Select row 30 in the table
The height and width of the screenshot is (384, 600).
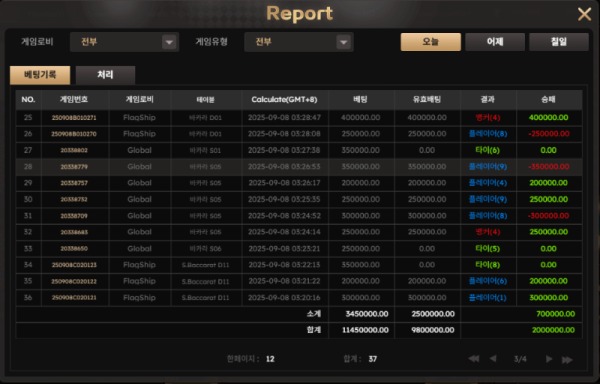click(x=299, y=199)
